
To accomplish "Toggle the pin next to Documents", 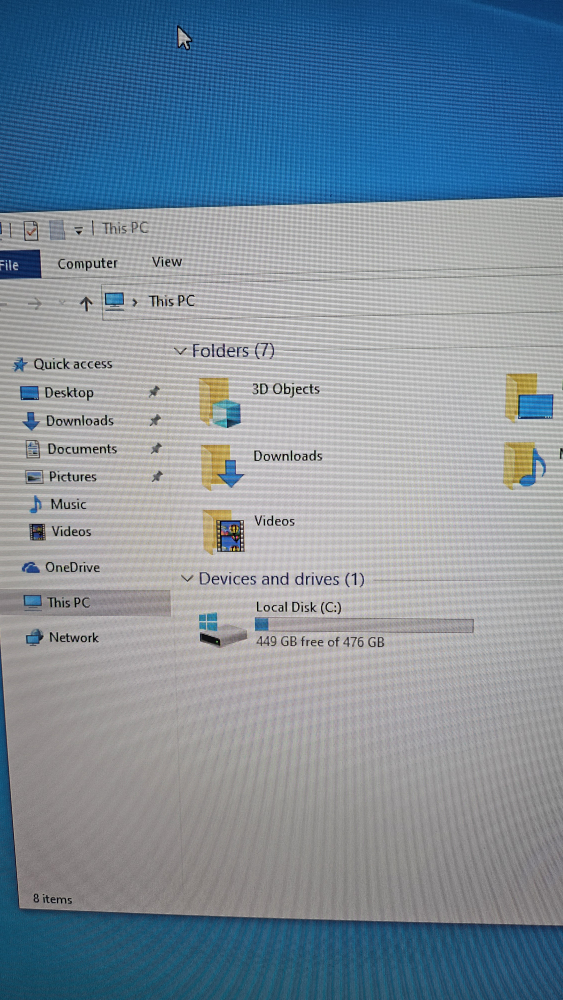I will coord(156,448).
